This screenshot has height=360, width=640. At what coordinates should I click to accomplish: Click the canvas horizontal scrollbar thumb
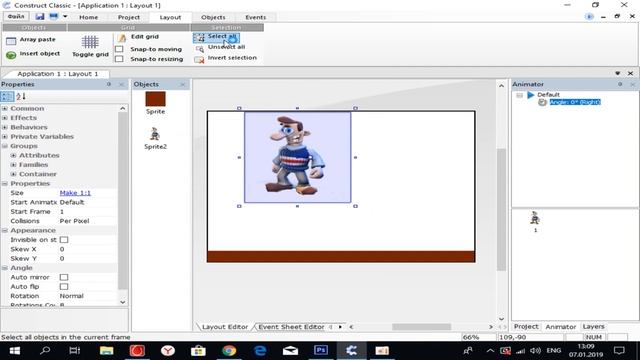tap(421, 327)
